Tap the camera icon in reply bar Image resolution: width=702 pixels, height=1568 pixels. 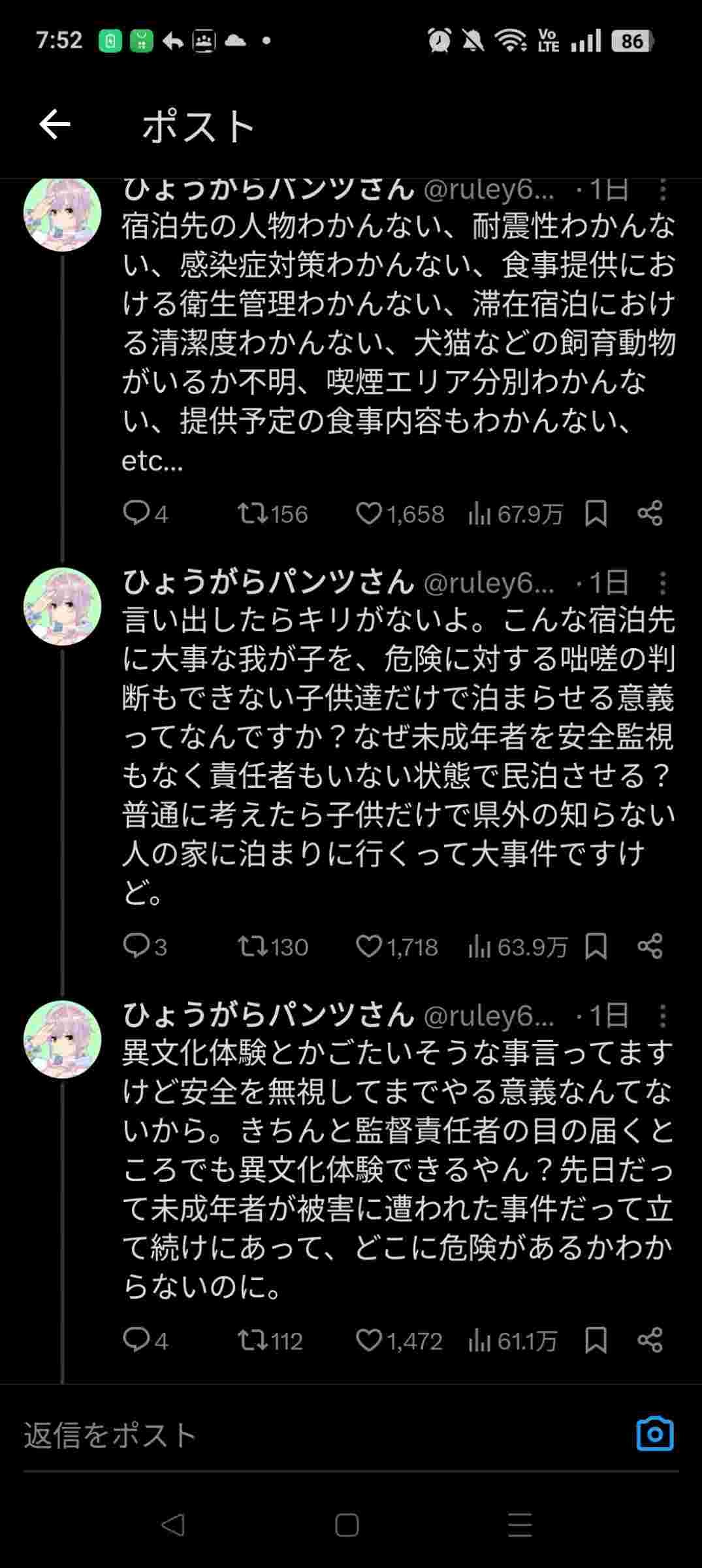(x=654, y=1435)
